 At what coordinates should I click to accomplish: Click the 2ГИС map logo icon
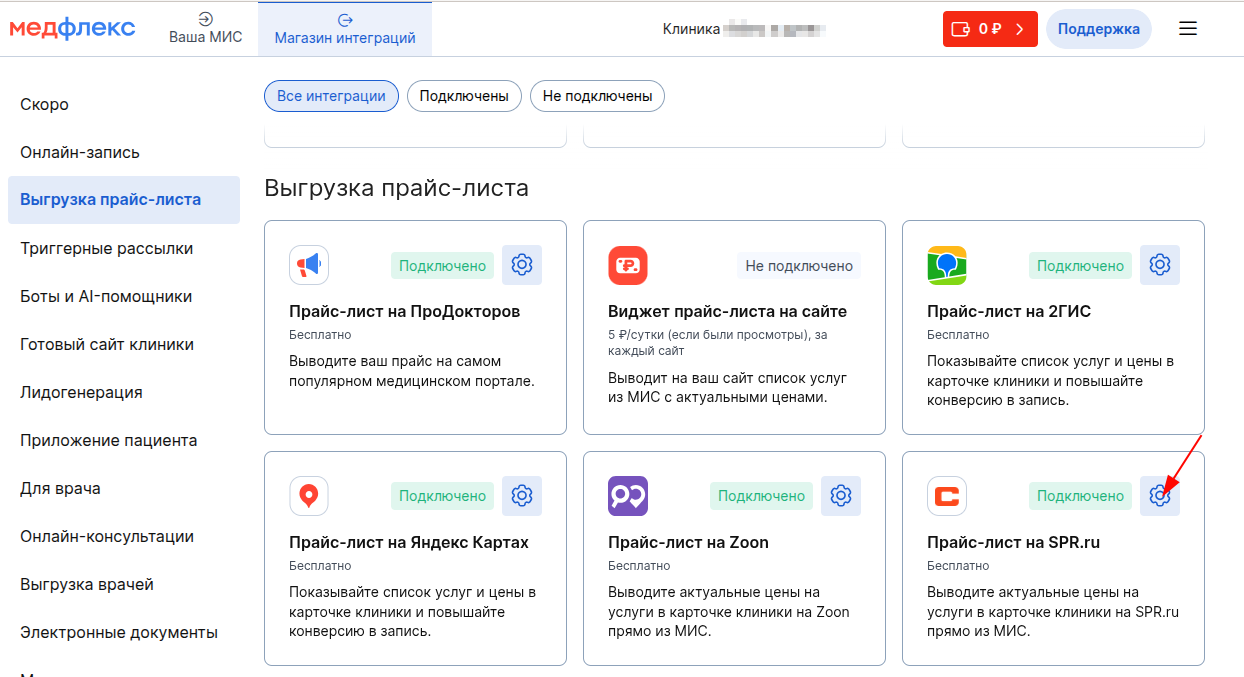coord(947,265)
